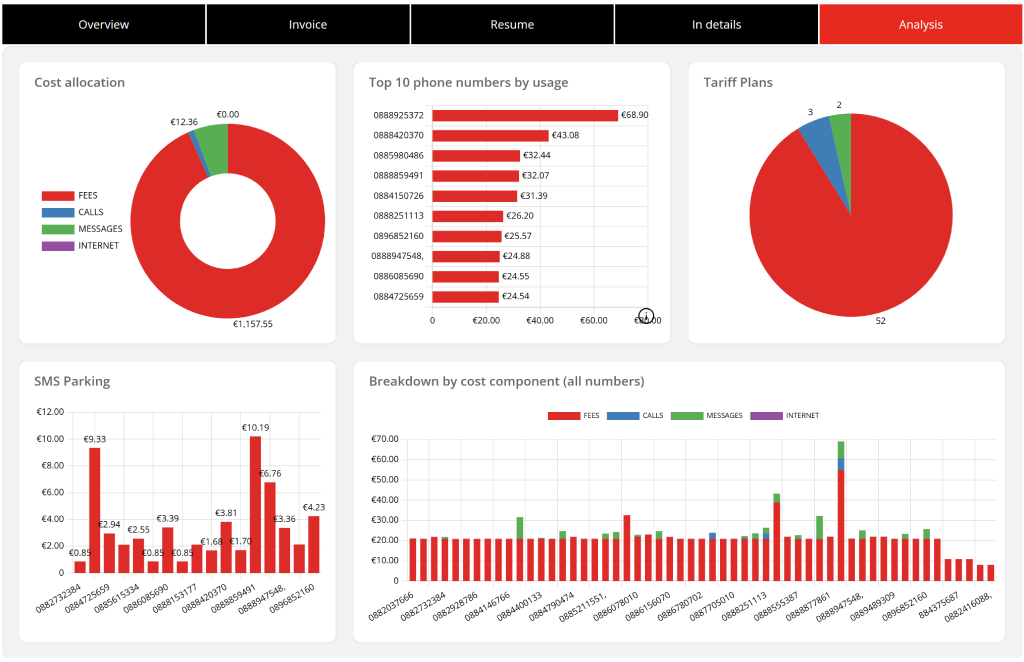This screenshot has height=662, width=1024.
Task: Click the green slice labeled 2 in Tariff Plans
Action: click(x=842, y=131)
